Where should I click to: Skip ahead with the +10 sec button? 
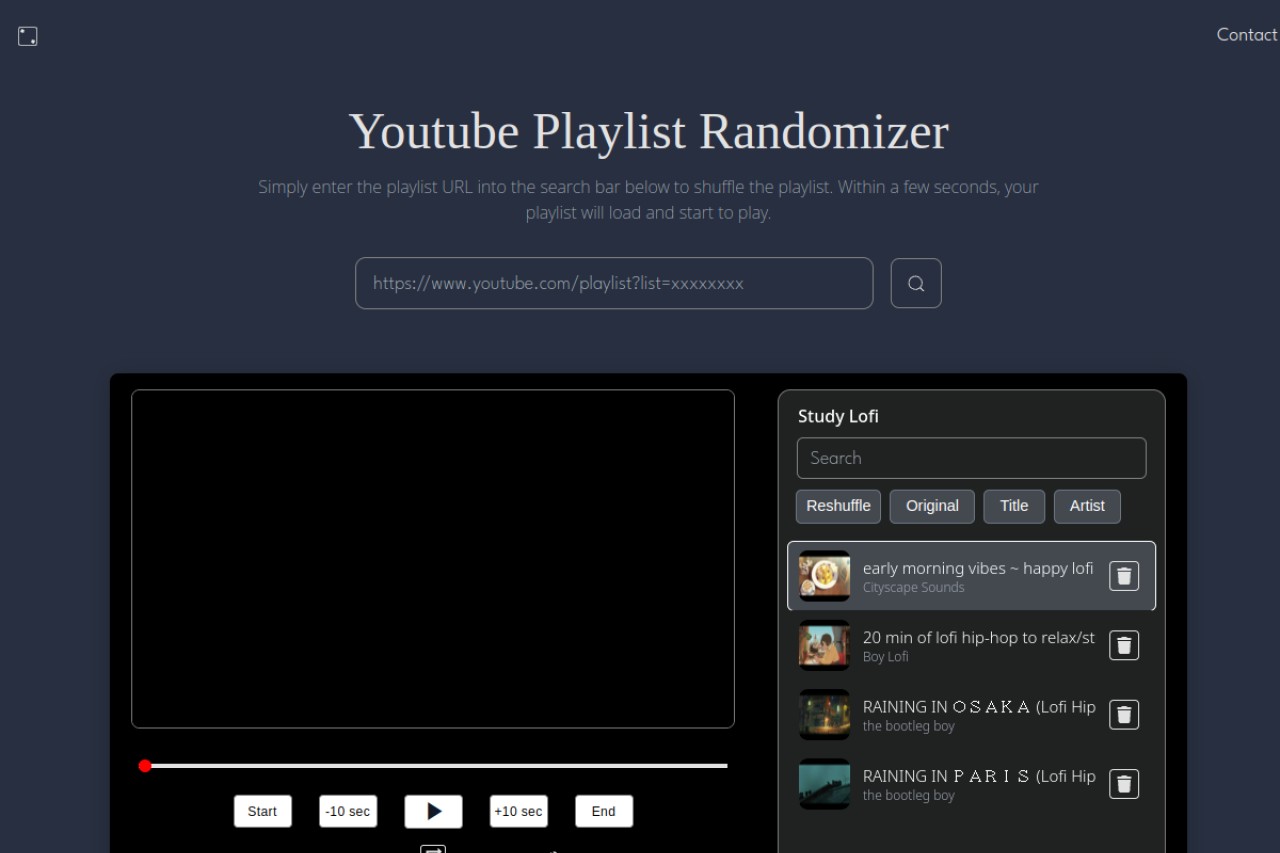(519, 811)
